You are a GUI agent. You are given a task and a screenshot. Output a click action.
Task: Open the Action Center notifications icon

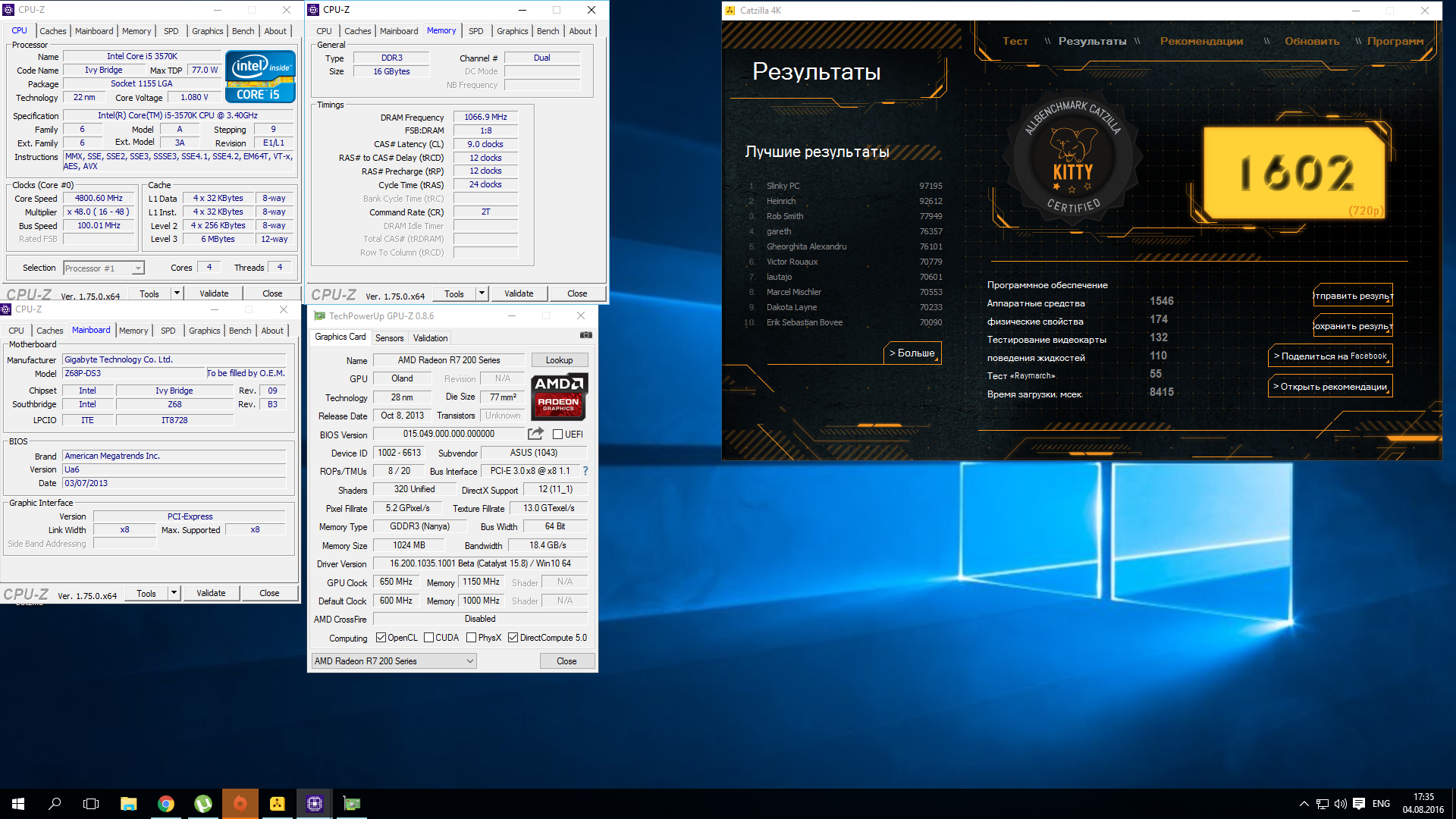click(1359, 804)
